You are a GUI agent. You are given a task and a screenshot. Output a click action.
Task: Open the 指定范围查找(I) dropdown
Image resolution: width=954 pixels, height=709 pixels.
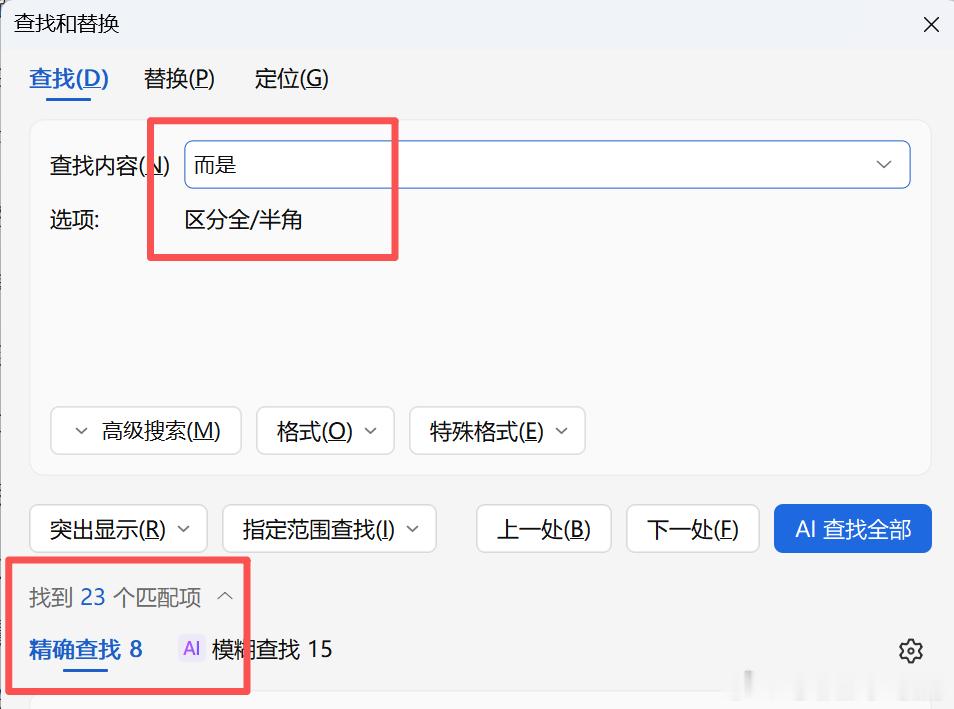point(330,529)
